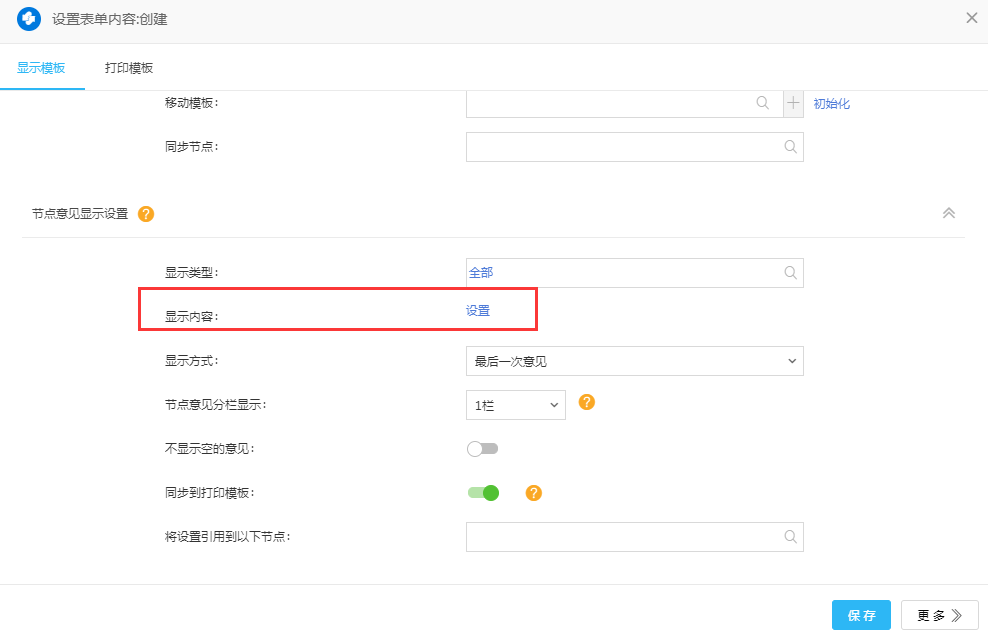Click the 保存 button
The height and width of the screenshot is (637, 988).
[861, 615]
